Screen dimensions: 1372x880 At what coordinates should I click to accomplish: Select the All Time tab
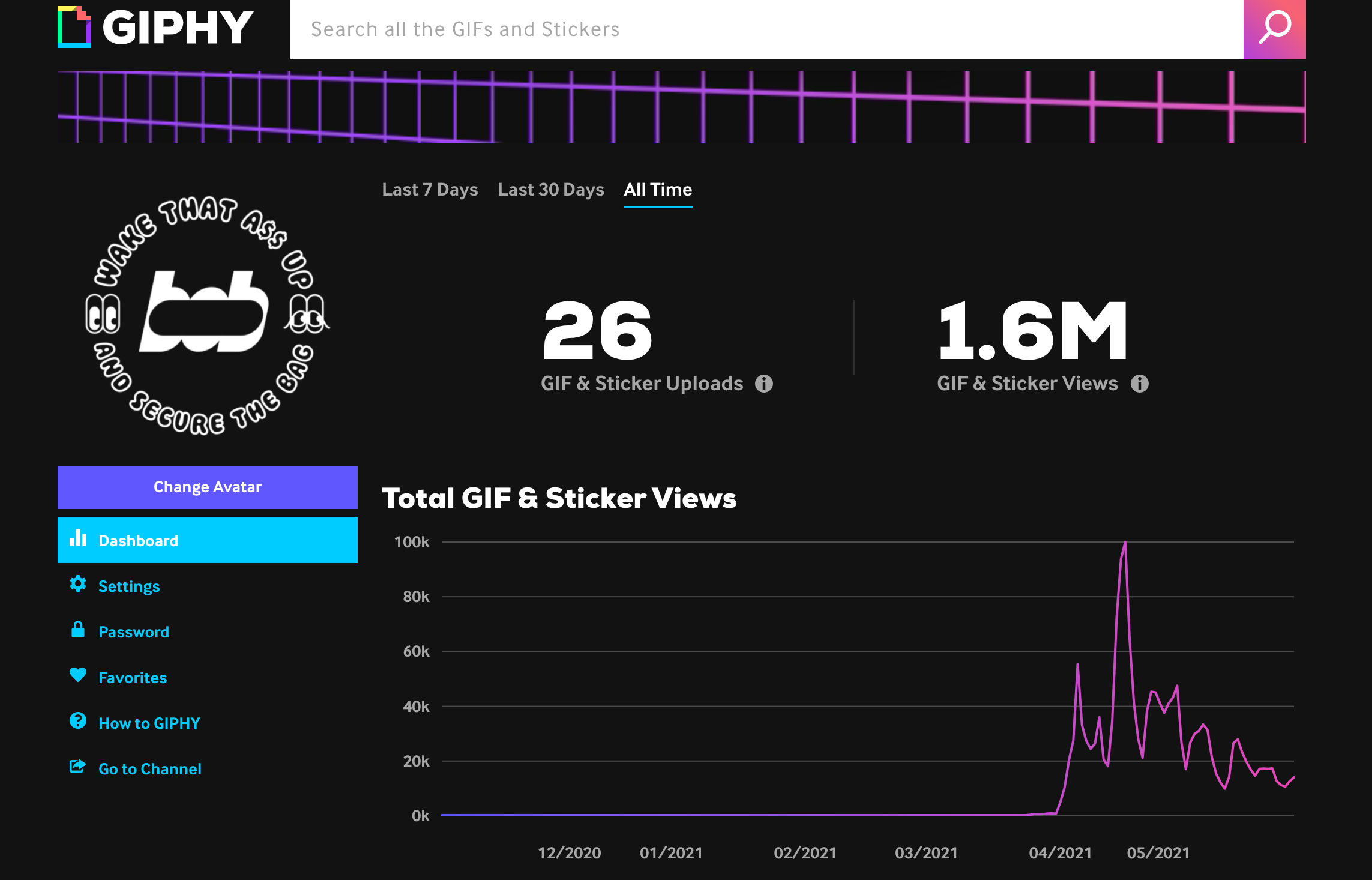[x=658, y=190]
